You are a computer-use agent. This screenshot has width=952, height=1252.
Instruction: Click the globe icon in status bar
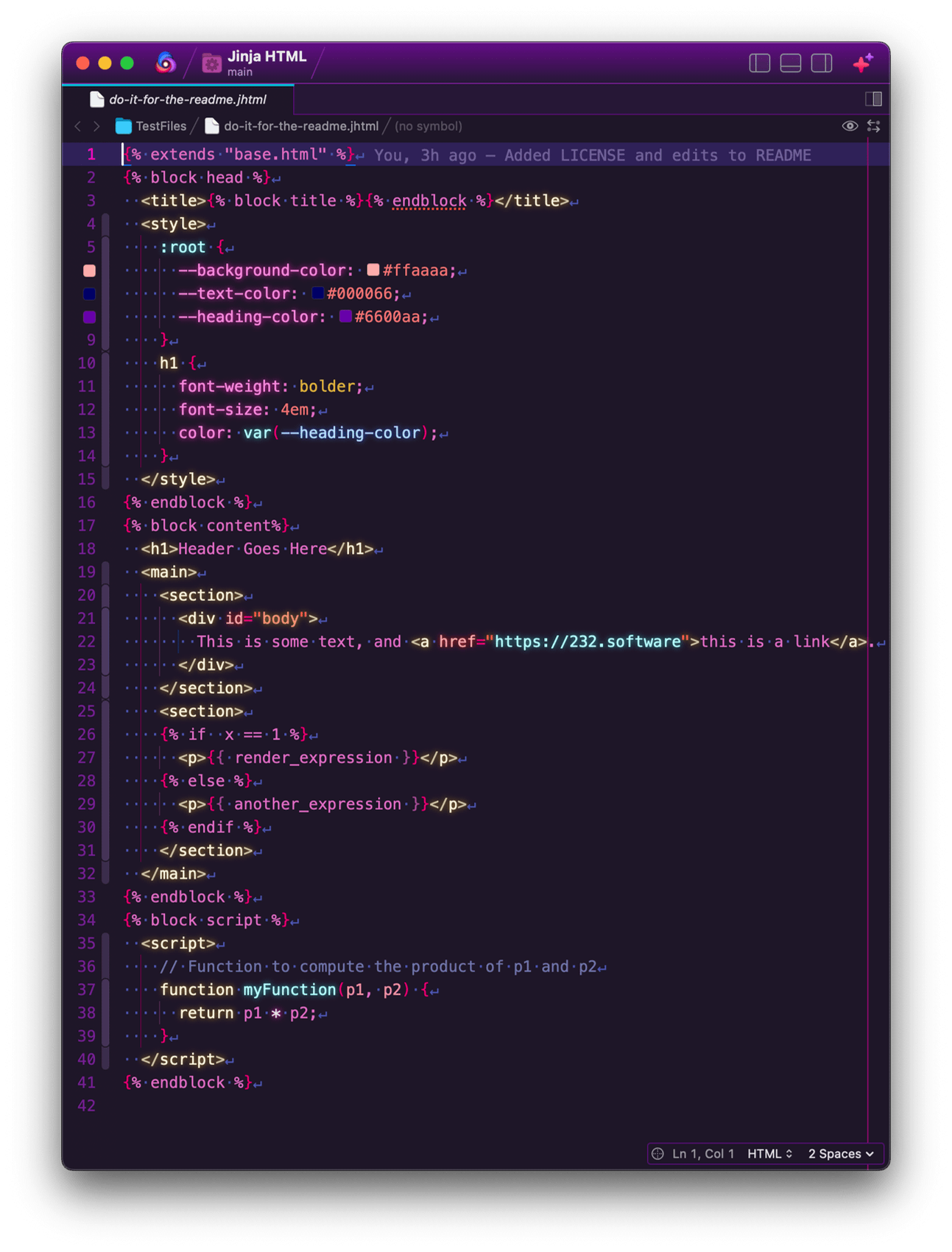click(658, 1153)
